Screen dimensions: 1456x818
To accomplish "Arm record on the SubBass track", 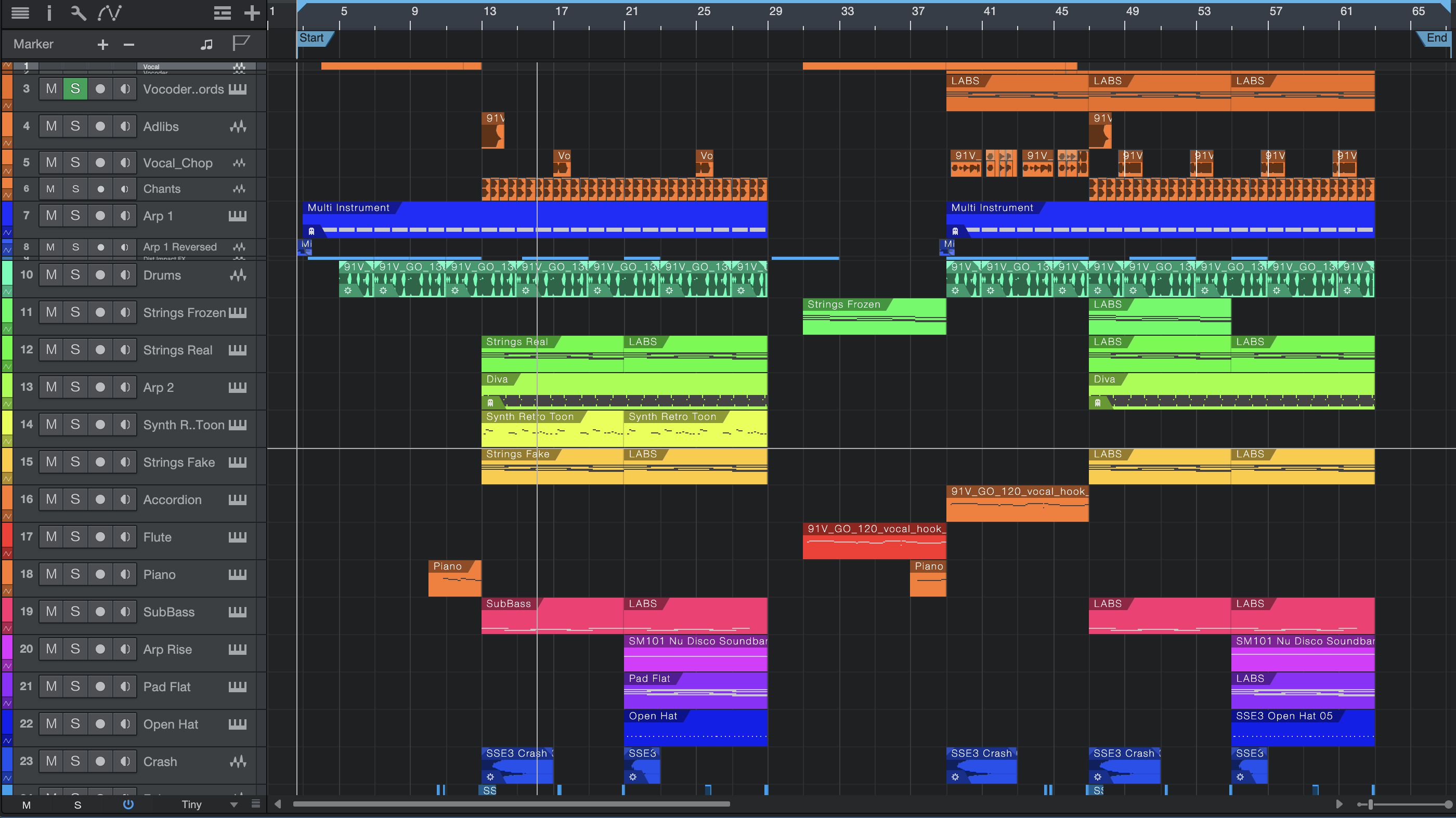I will [100, 612].
